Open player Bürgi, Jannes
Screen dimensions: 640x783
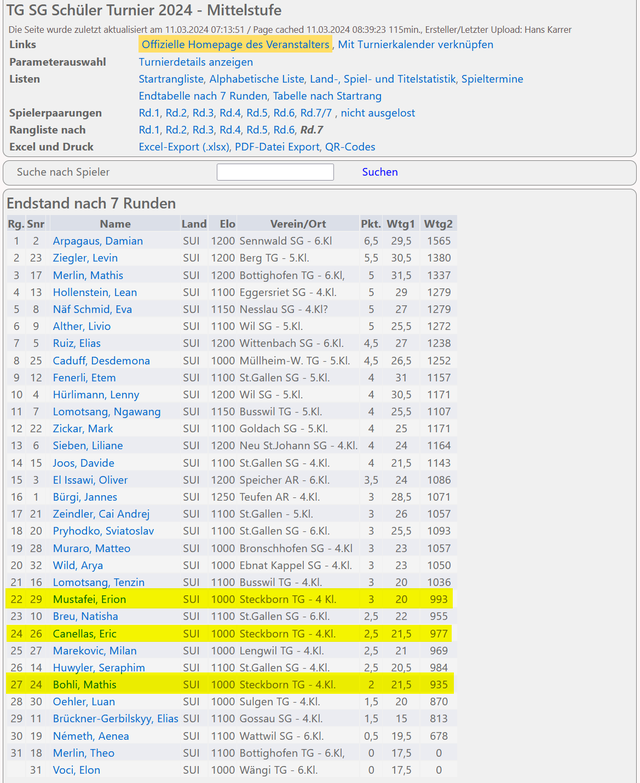[85, 497]
